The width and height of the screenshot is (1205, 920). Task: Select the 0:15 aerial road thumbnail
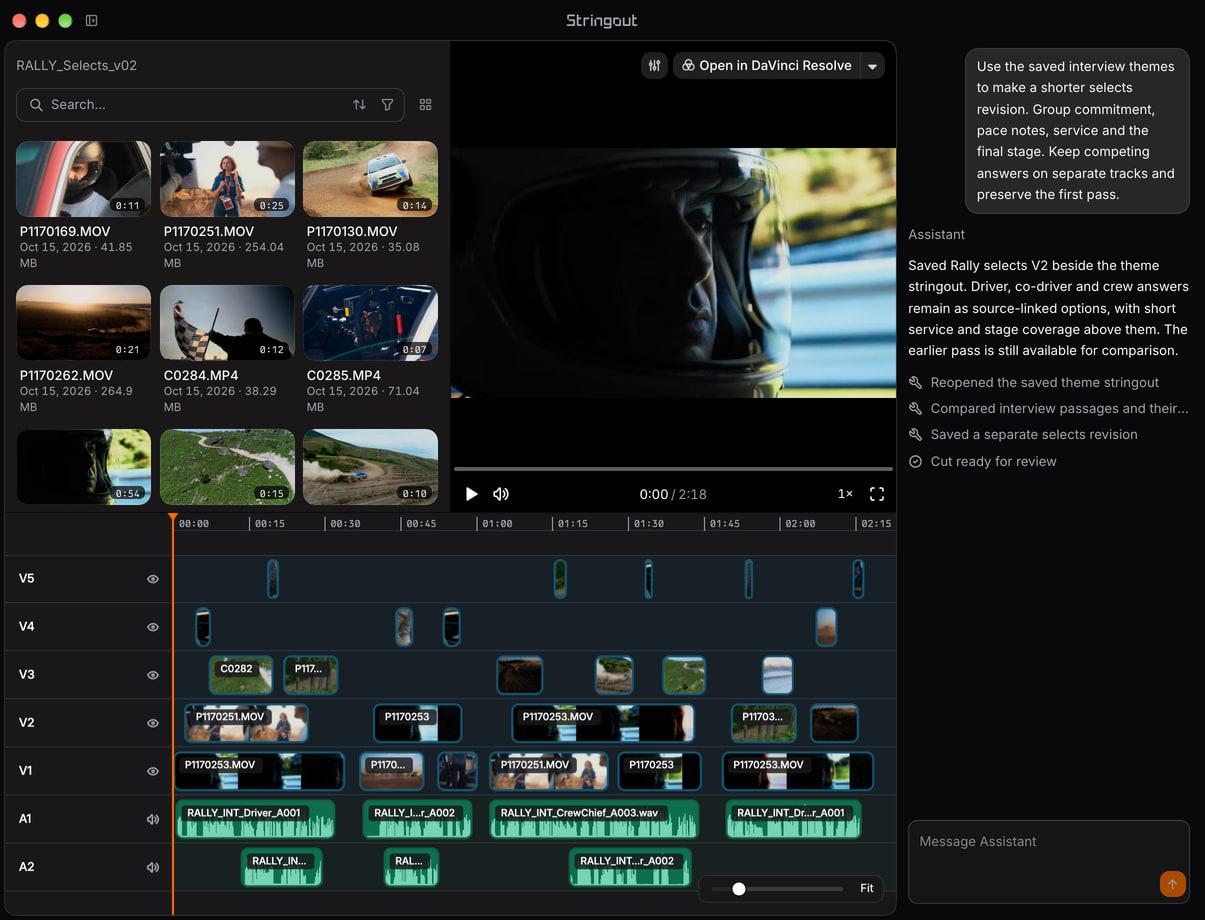(227, 467)
